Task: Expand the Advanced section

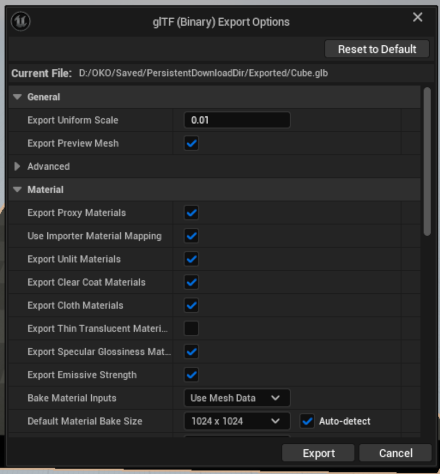Action: (17, 166)
